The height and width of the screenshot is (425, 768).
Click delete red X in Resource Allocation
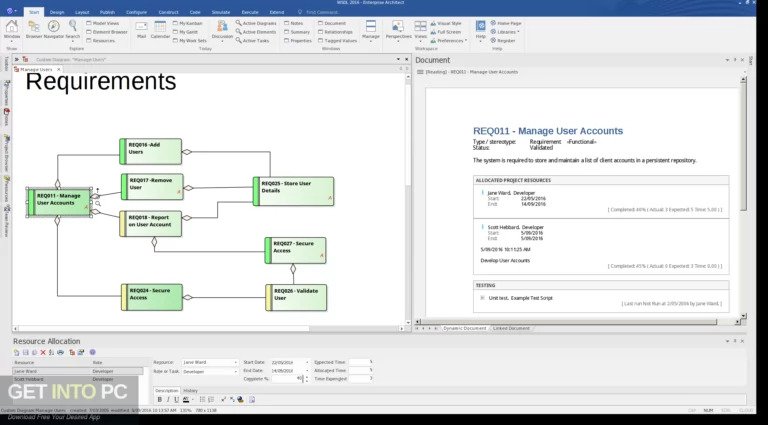tap(43, 352)
